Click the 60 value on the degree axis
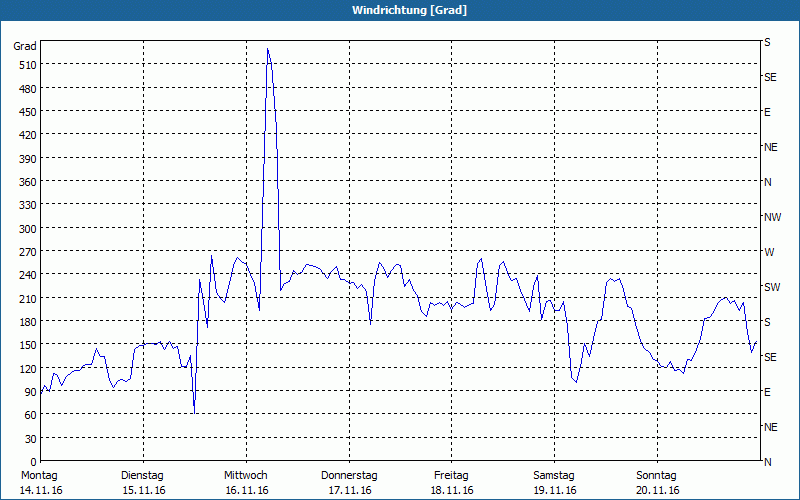This screenshot has width=800, height=500. 31,415
